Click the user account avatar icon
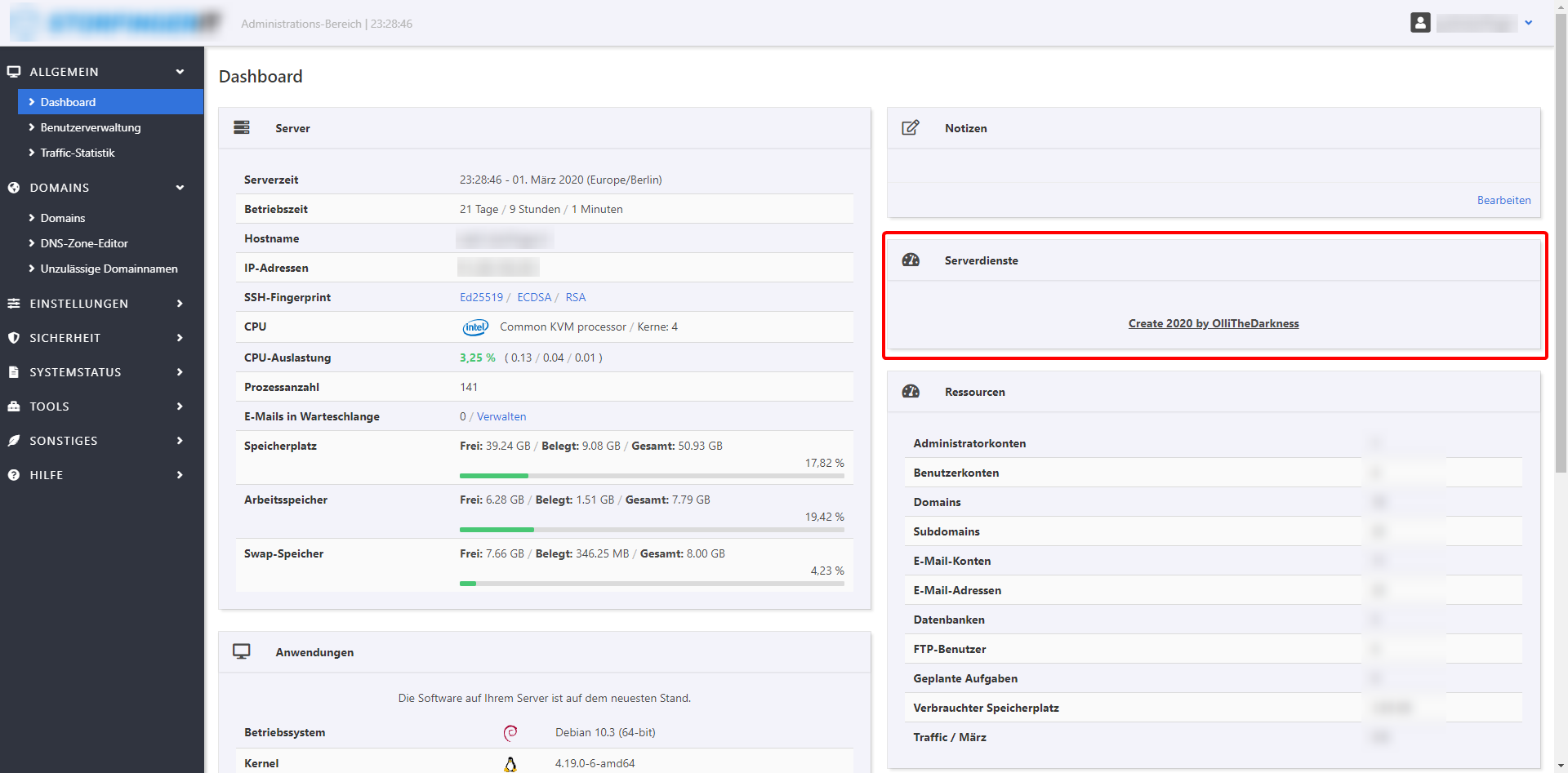 [x=1420, y=23]
